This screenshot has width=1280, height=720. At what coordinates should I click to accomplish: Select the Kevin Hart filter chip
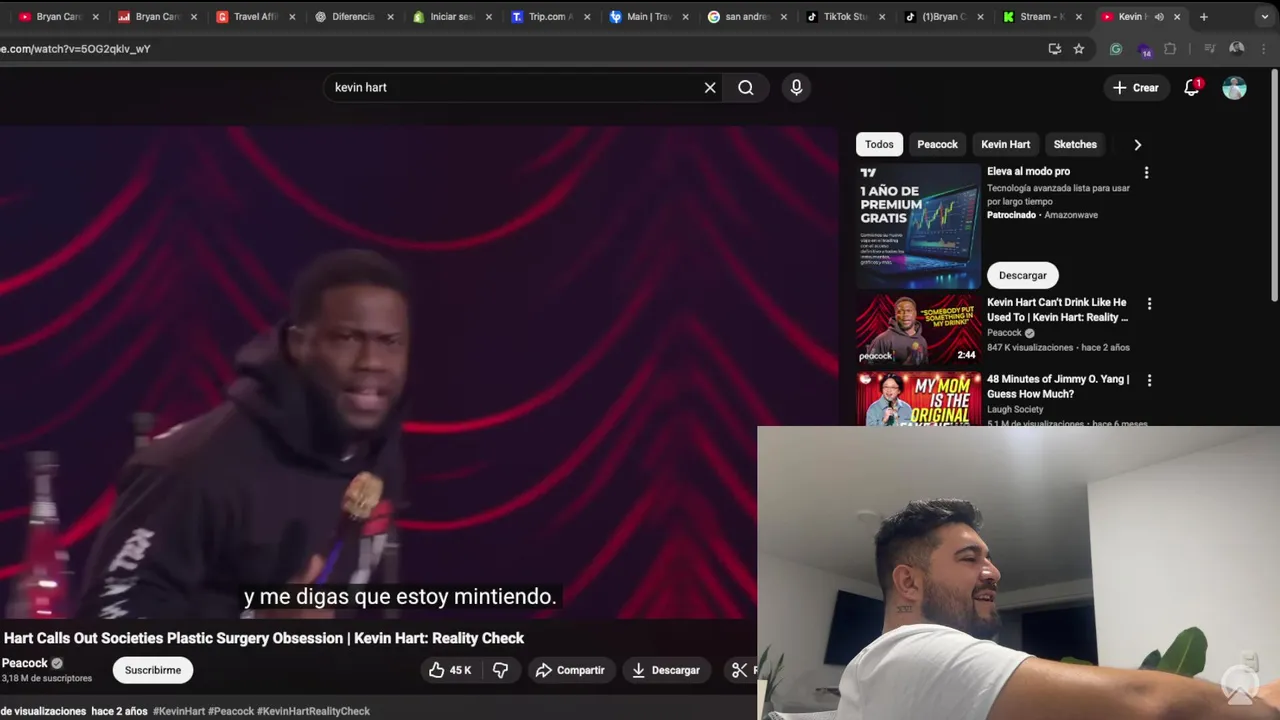tap(1005, 144)
